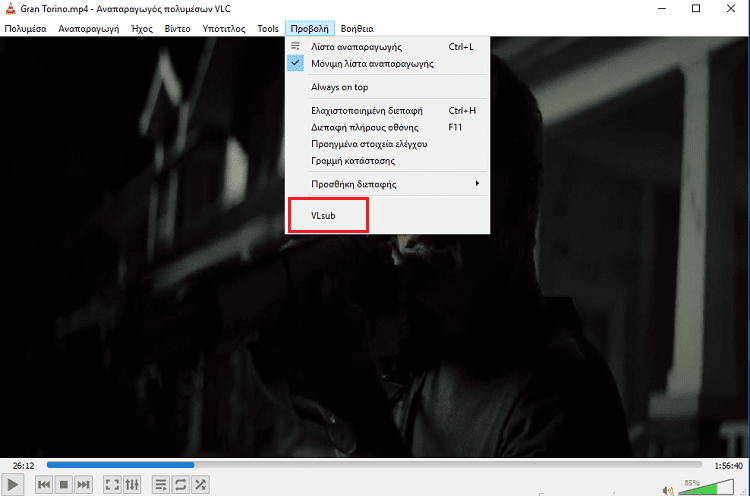Expand Προσθήκη διεπαφής submenu
The image size is (750, 496).
pyautogui.click(x=387, y=184)
